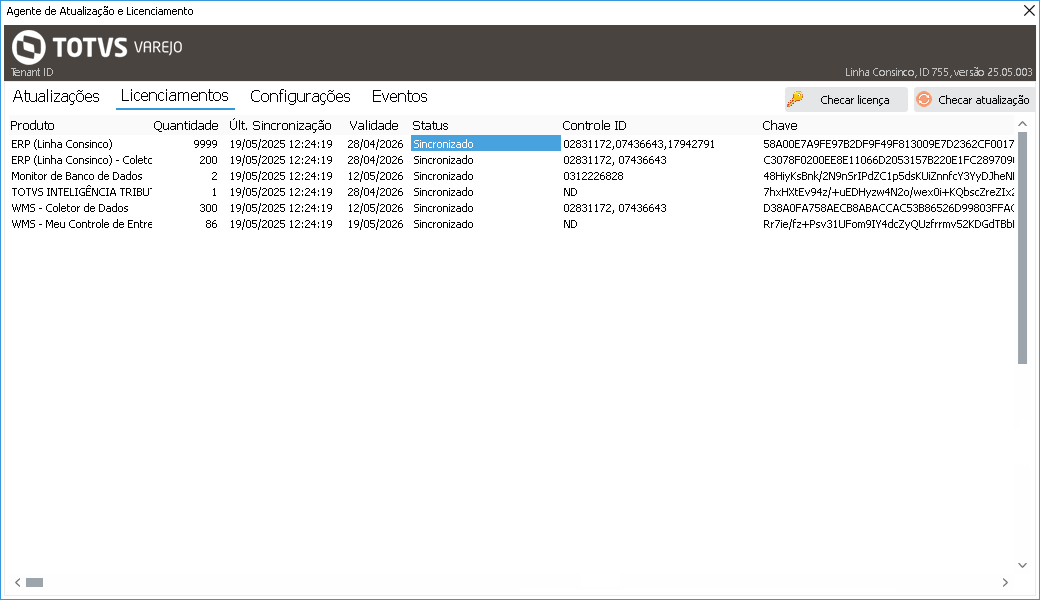The image size is (1040, 600).
Task: Click the key starting with 58A00E7A9FE97B2
Action: click(888, 144)
